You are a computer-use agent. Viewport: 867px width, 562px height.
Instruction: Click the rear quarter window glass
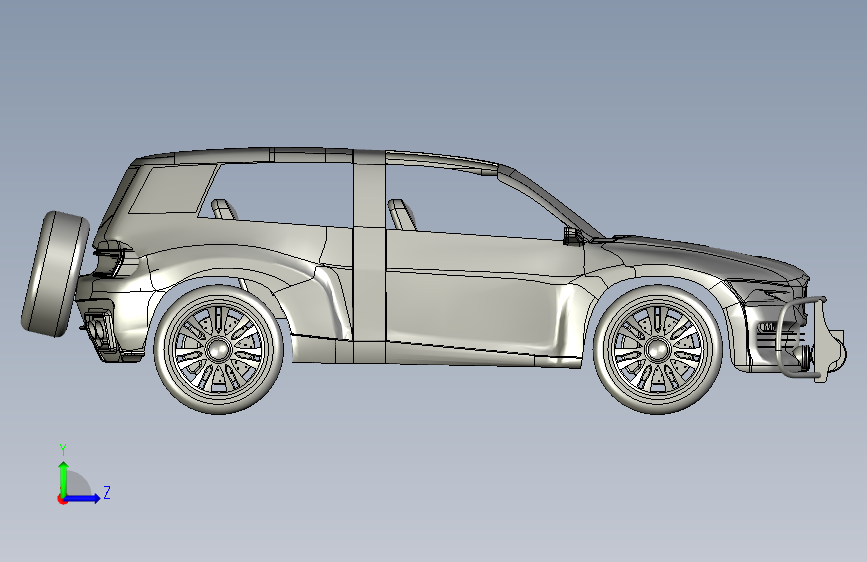click(173, 189)
